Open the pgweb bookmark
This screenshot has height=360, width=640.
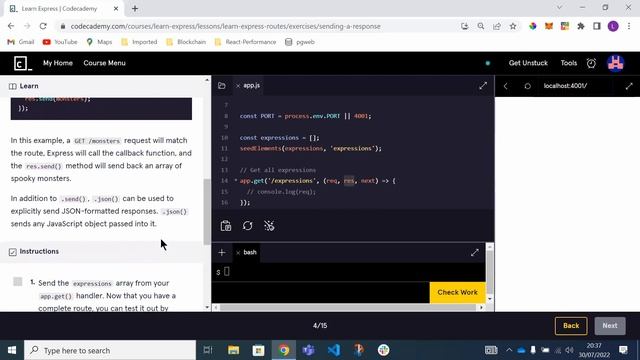[x=300, y=42]
